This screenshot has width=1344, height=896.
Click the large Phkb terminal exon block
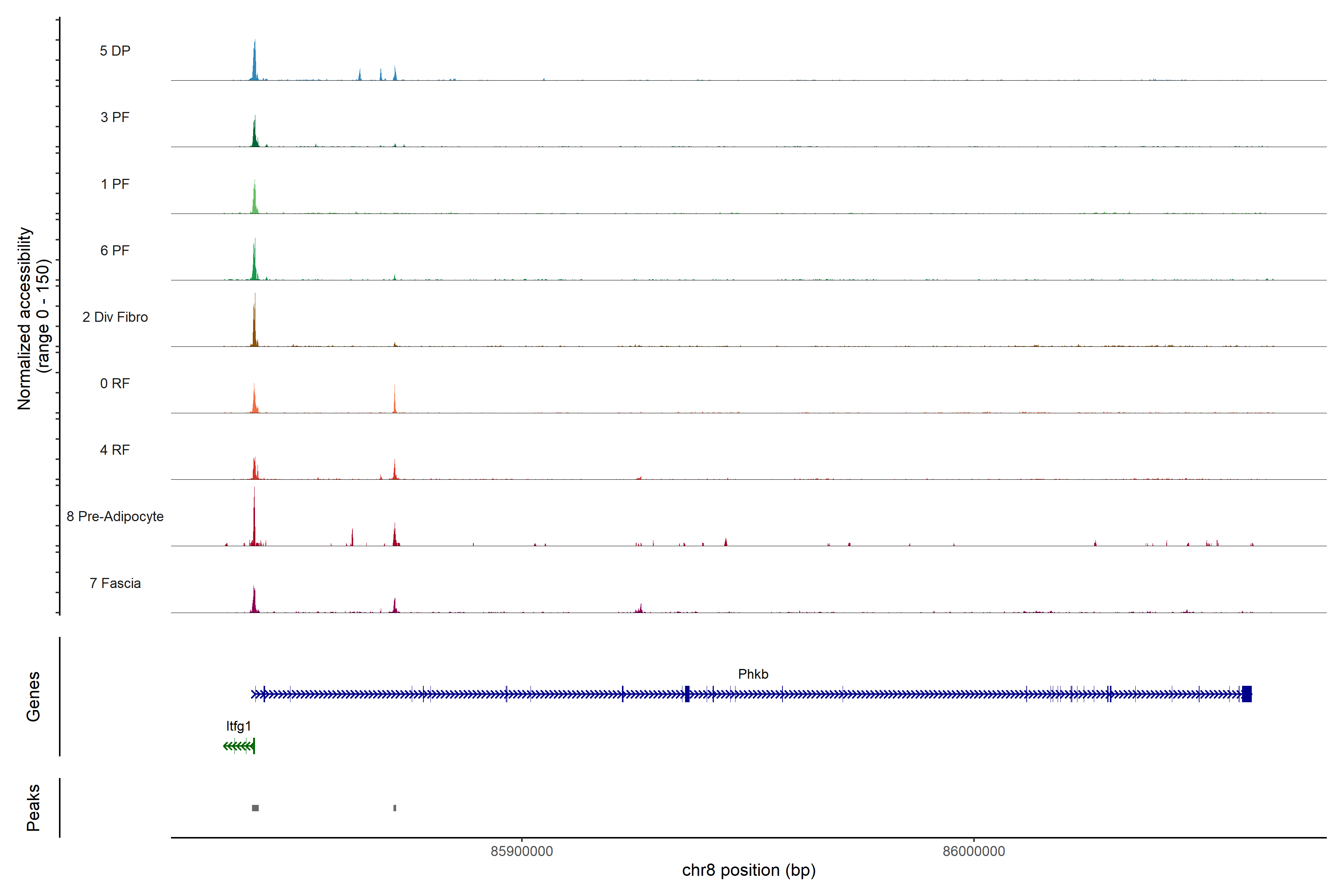point(1246,694)
